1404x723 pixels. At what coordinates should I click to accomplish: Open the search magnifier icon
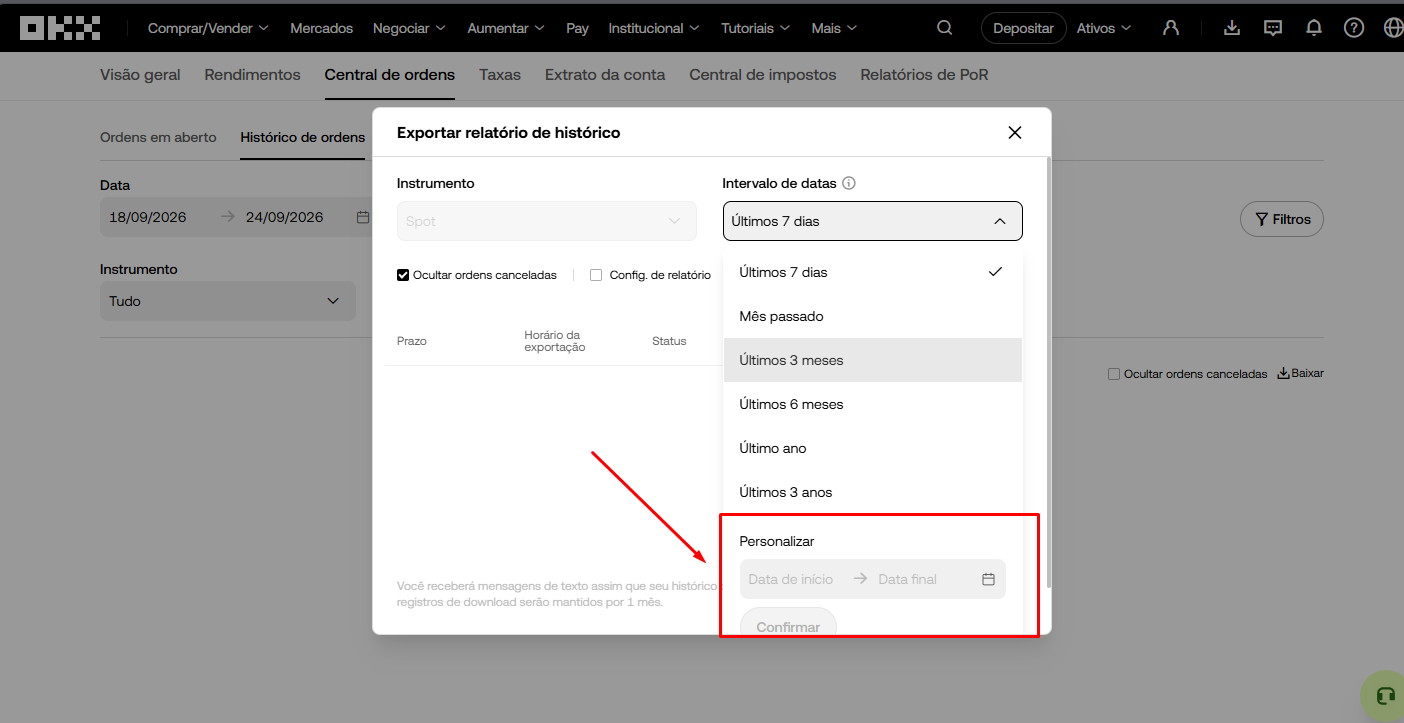[944, 28]
